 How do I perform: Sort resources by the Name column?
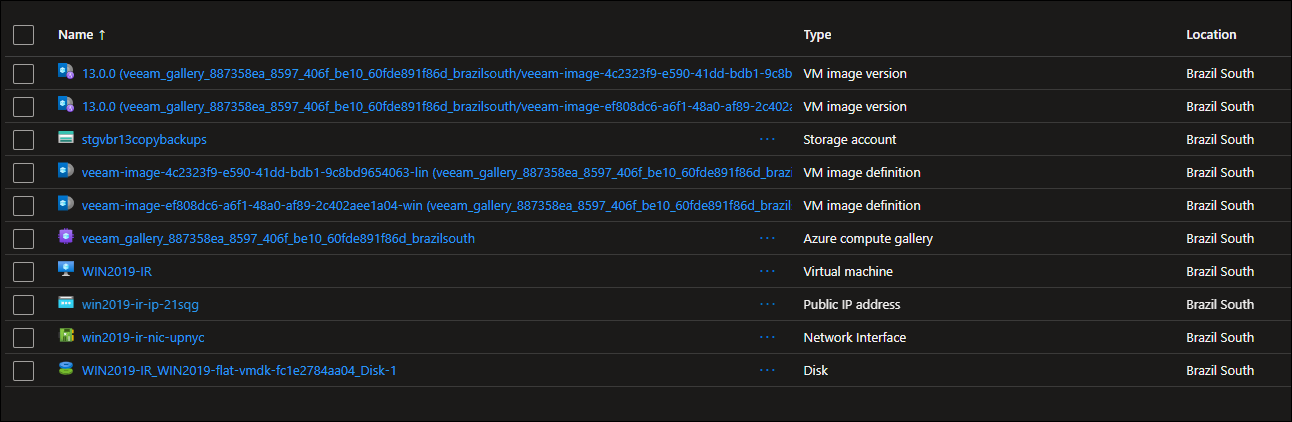(x=76, y=35)
